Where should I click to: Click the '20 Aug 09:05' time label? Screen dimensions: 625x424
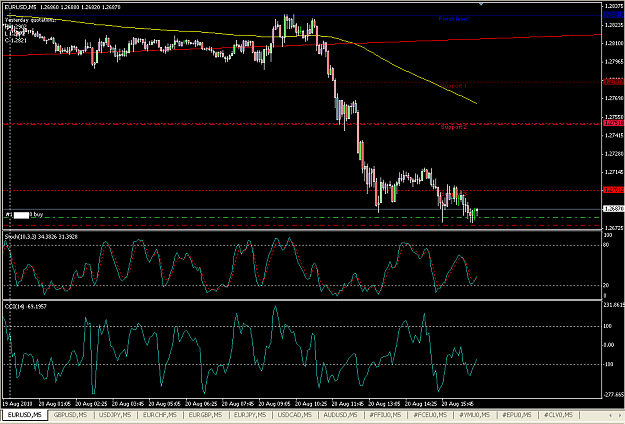coord(276,404)
